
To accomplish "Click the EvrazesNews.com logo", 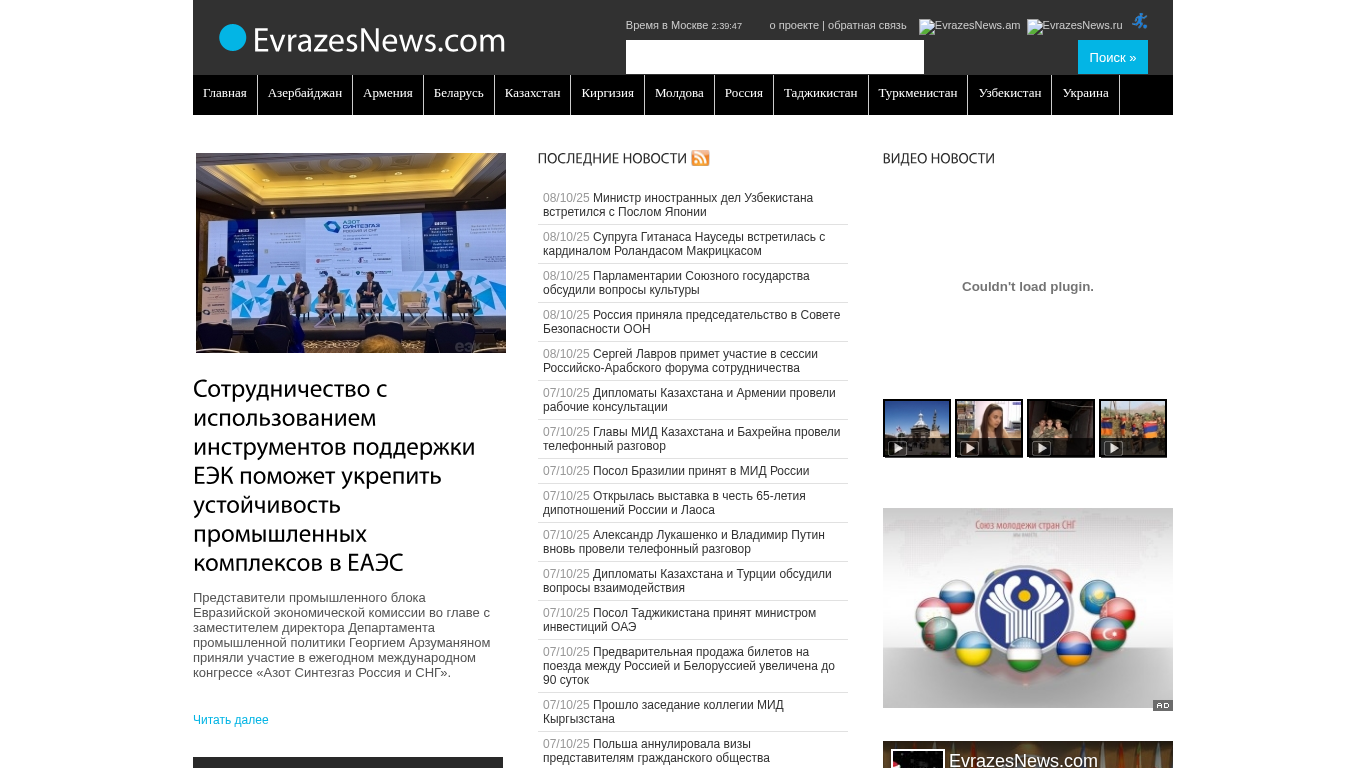I will (x=362, y=39).
